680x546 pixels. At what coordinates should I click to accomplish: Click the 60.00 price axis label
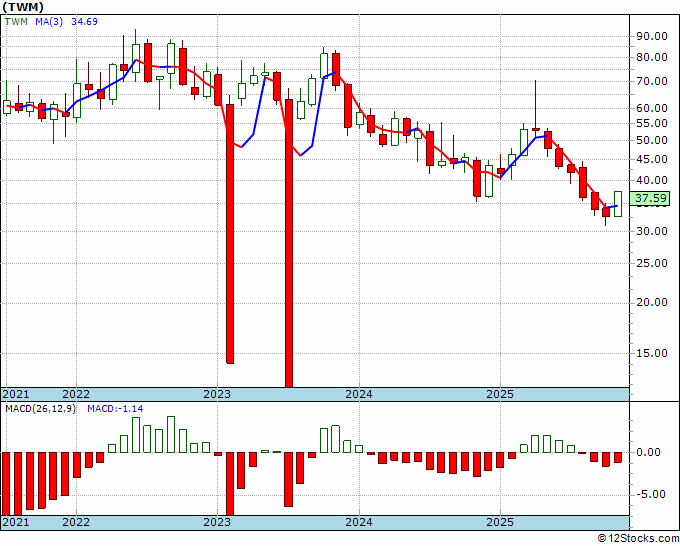click(652, 108)
